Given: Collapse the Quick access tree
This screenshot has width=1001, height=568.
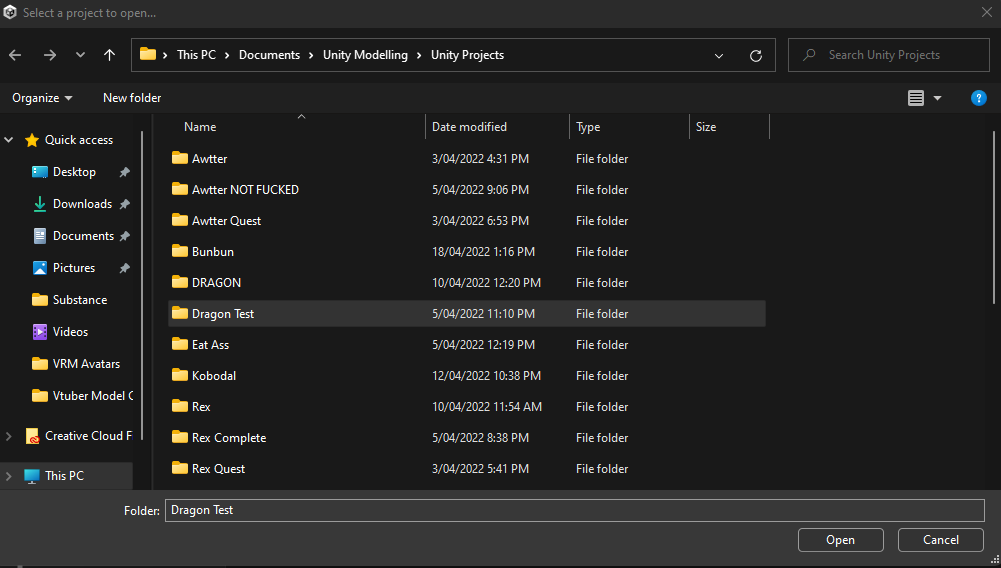Looking at the screenshot, I should click(9, 140).
